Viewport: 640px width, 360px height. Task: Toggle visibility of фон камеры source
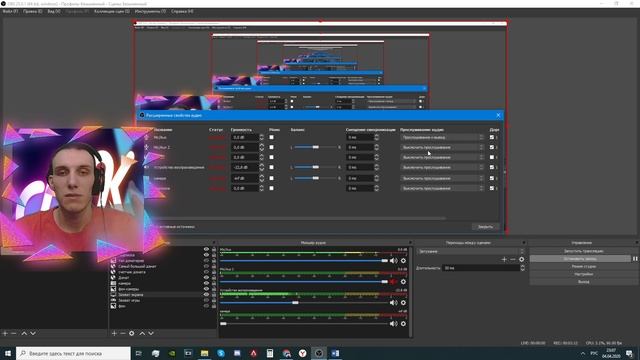pyautogui.click(x=206, y=289)
